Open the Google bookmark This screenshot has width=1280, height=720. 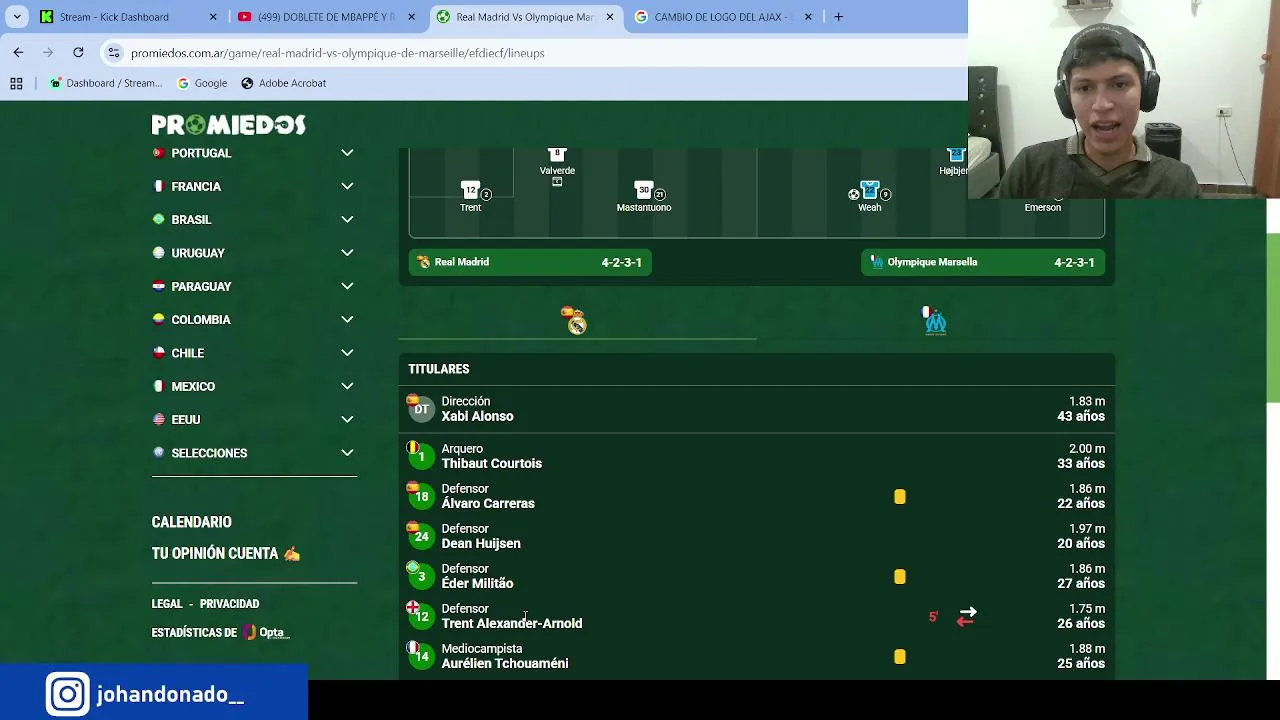click(x=201, y=83)
